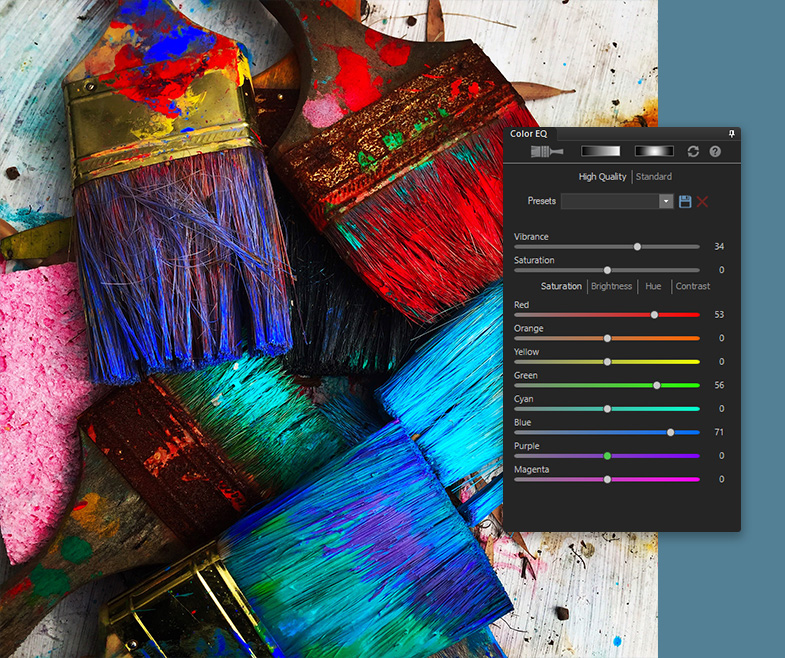Click the Cyan value 0

tap(721, 409)
